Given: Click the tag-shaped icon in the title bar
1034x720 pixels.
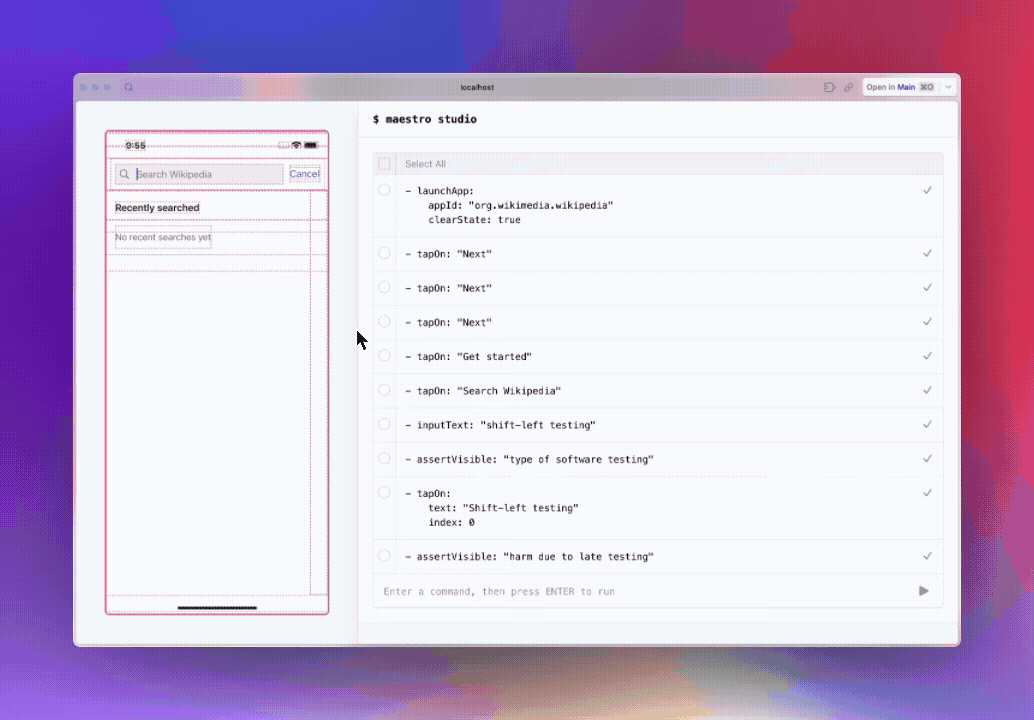Looking at the screenshot, I should coord(830,87).
